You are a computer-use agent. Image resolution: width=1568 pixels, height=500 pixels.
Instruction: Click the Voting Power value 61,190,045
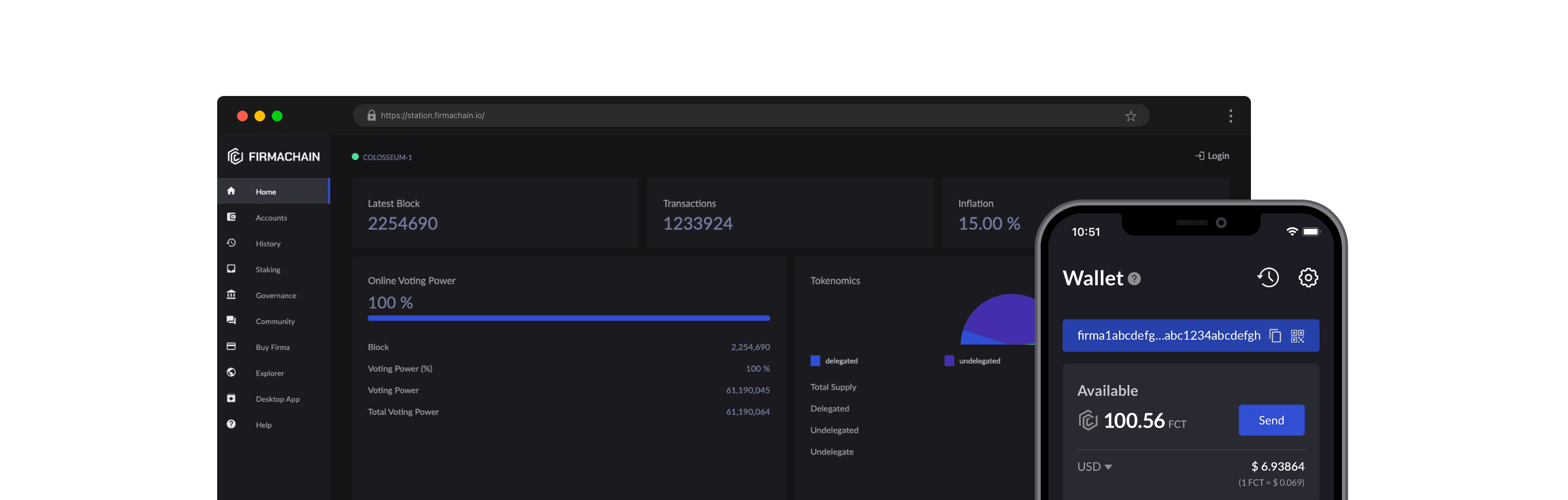[x=747, y=390]
